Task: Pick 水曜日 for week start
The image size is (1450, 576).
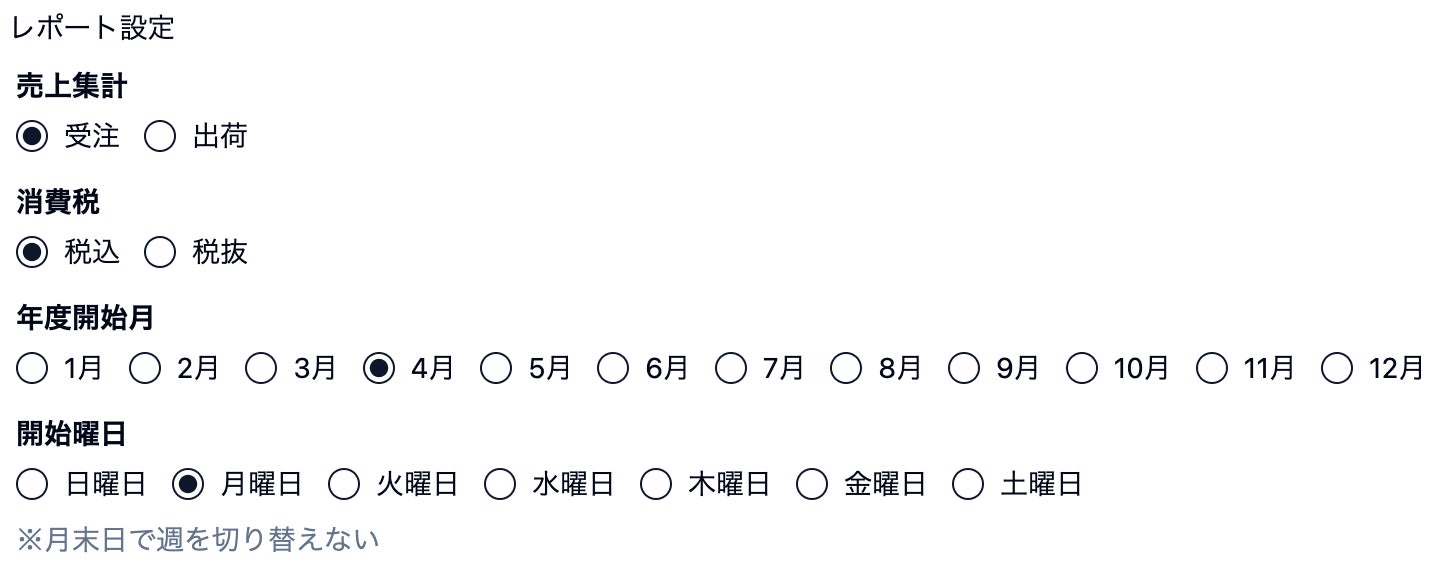Action: (x=500, y=485)
